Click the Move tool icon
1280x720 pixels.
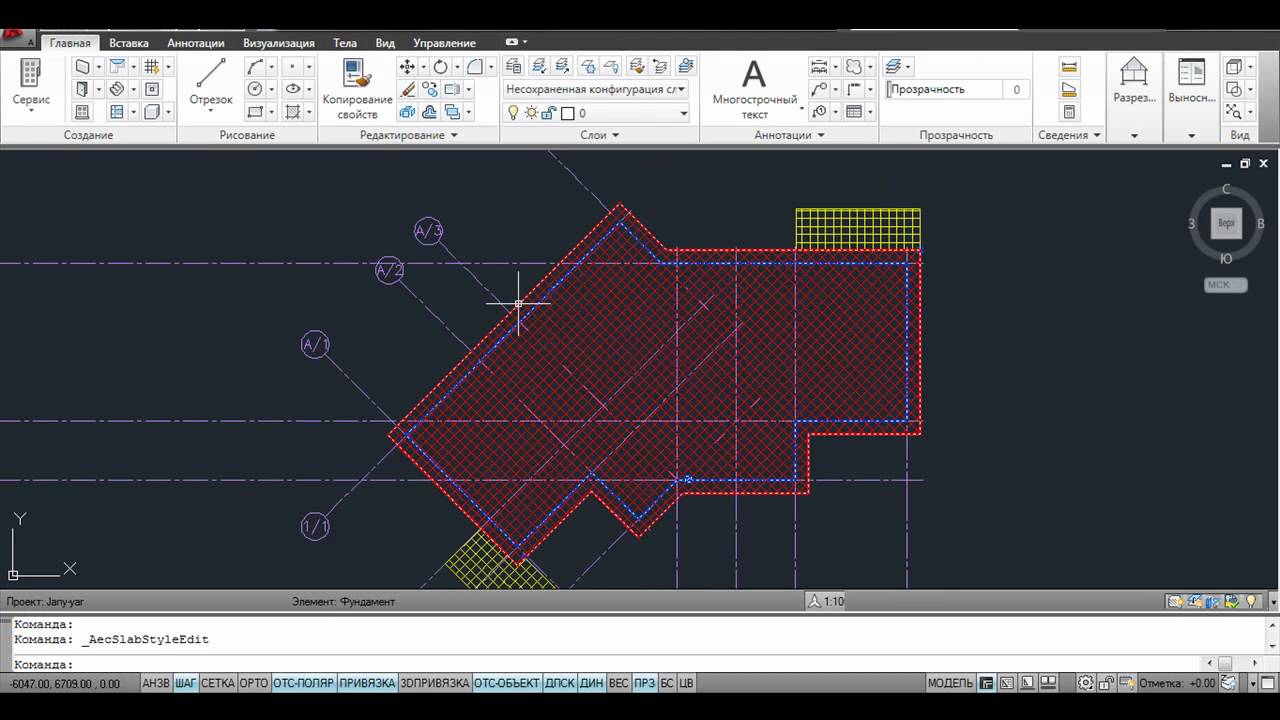pos(407,67)
